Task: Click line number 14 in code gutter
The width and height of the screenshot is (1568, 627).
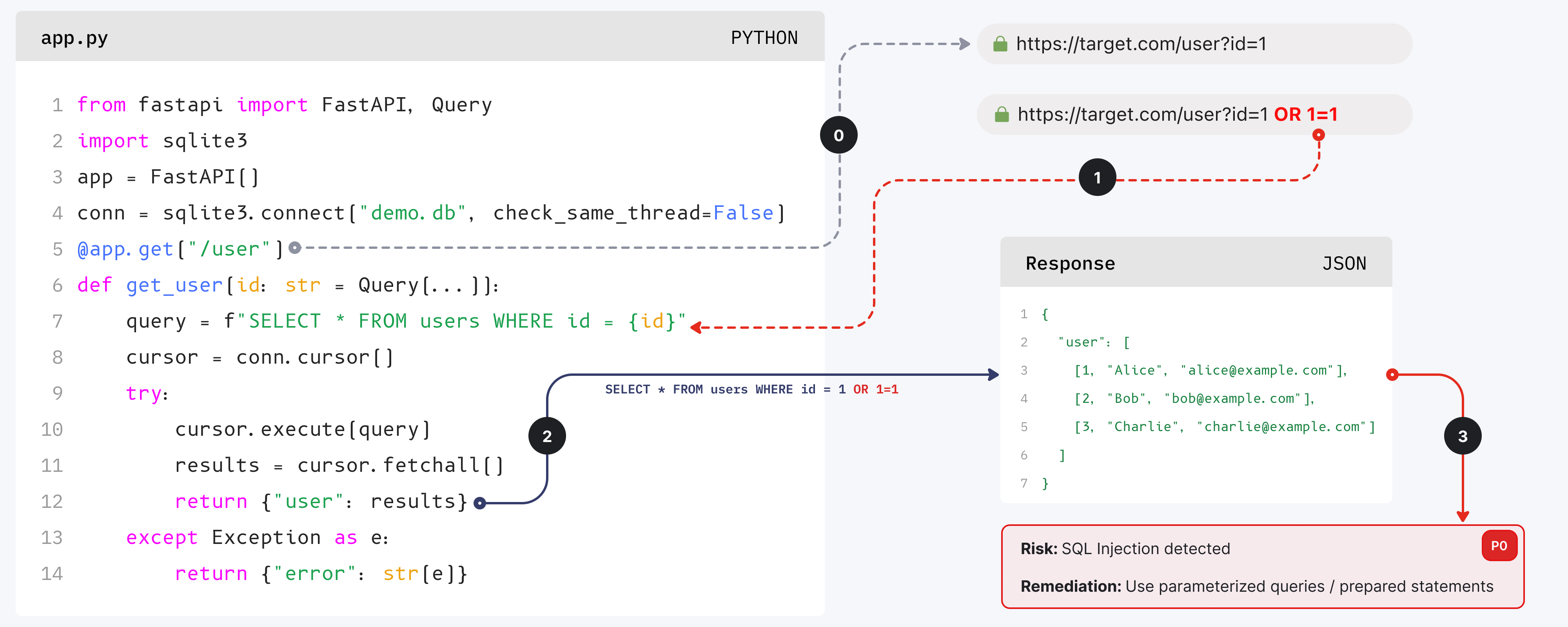Action: [52, 573]
